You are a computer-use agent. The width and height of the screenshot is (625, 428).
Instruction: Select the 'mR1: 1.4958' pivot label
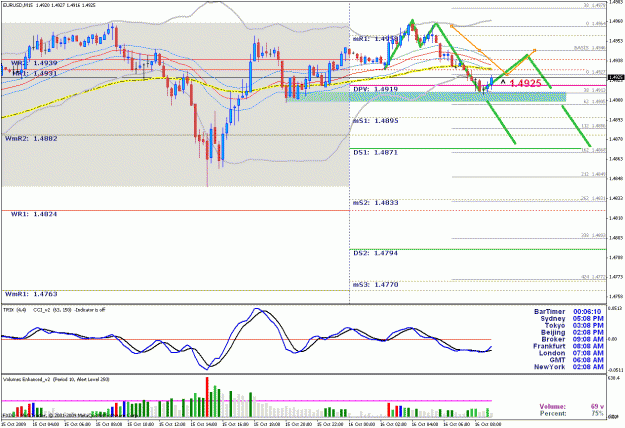click(375, 39)
